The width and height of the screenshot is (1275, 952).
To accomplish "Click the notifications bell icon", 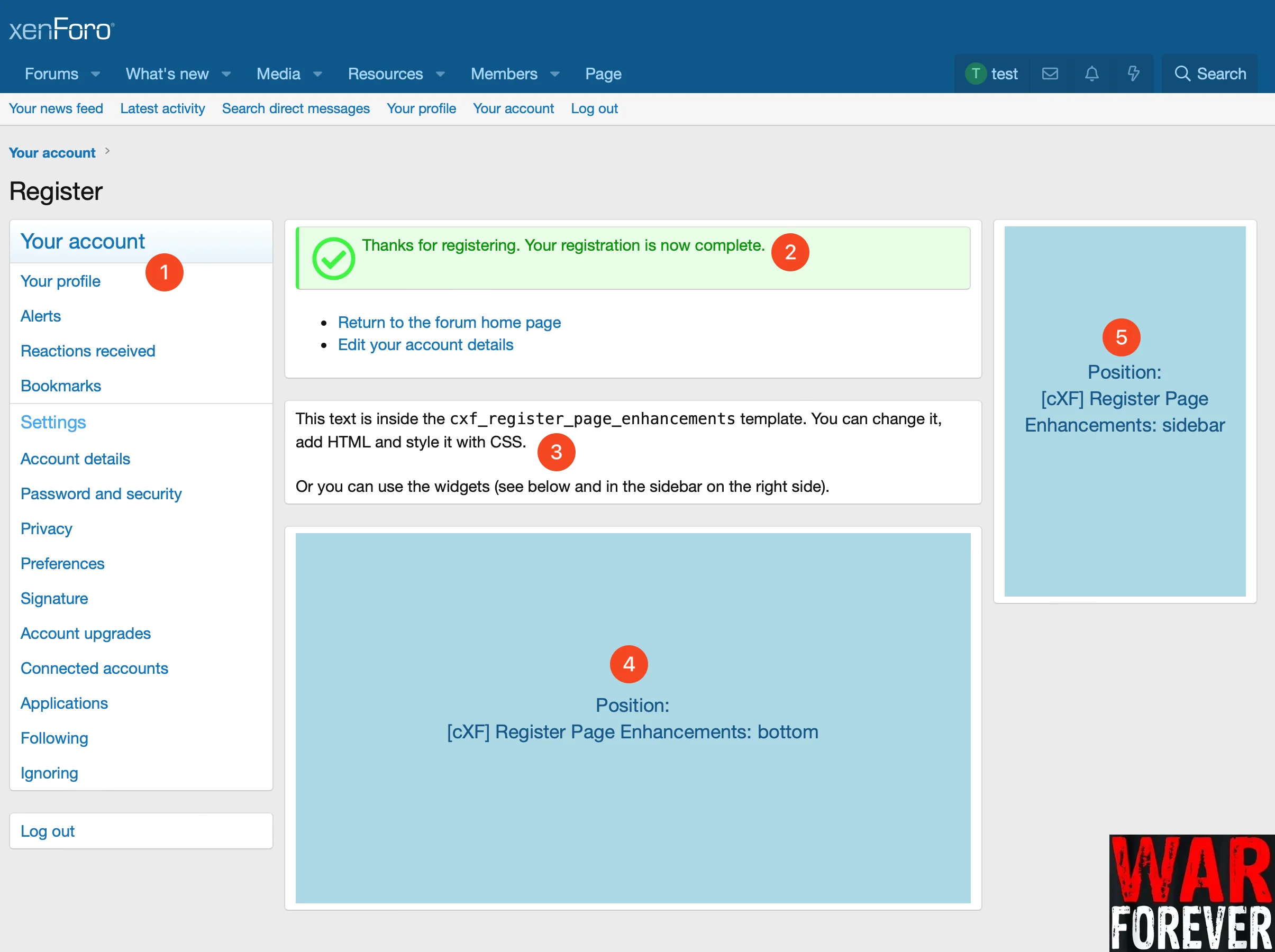I will (1092, 74).
